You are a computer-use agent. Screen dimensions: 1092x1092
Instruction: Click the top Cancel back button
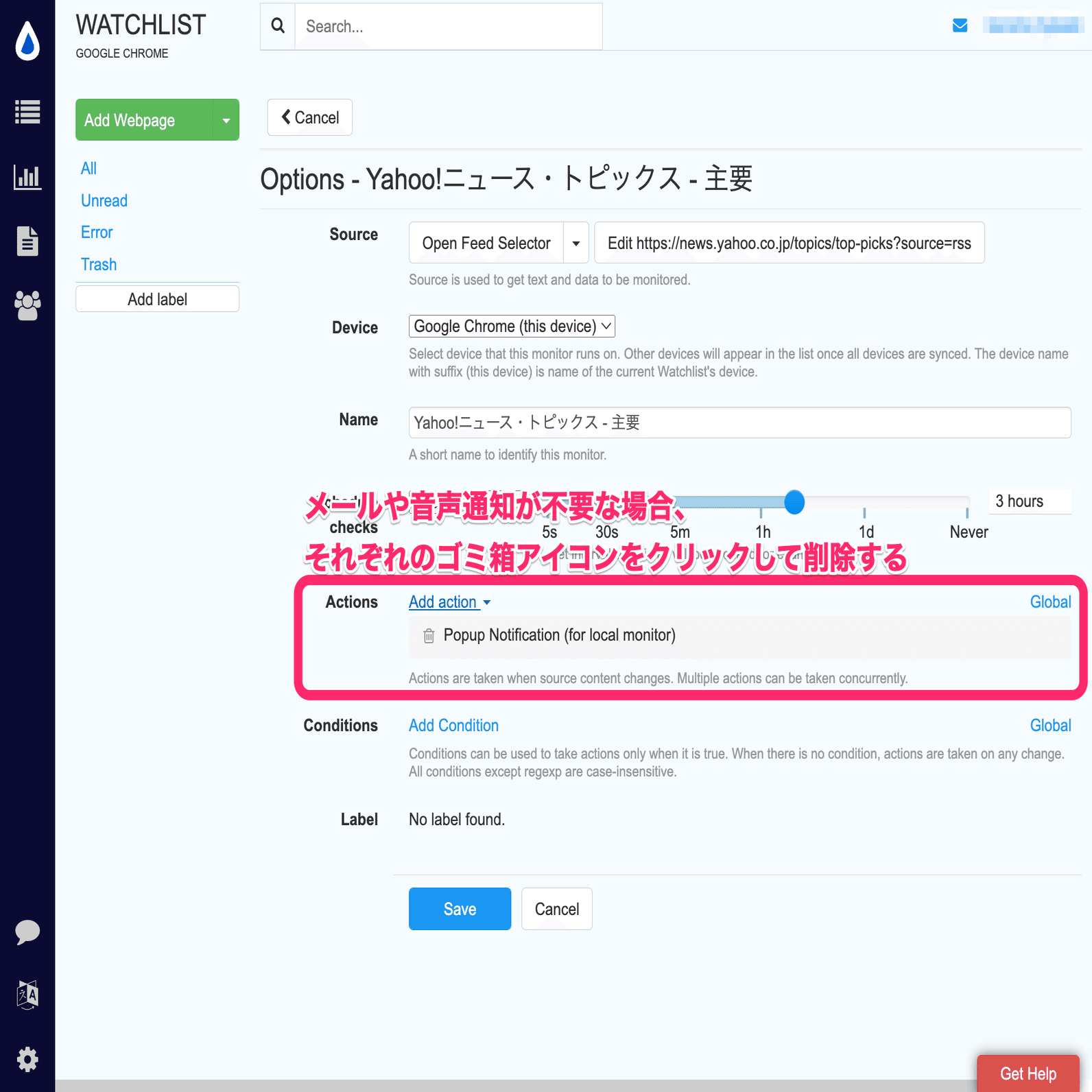click(310, 117)
